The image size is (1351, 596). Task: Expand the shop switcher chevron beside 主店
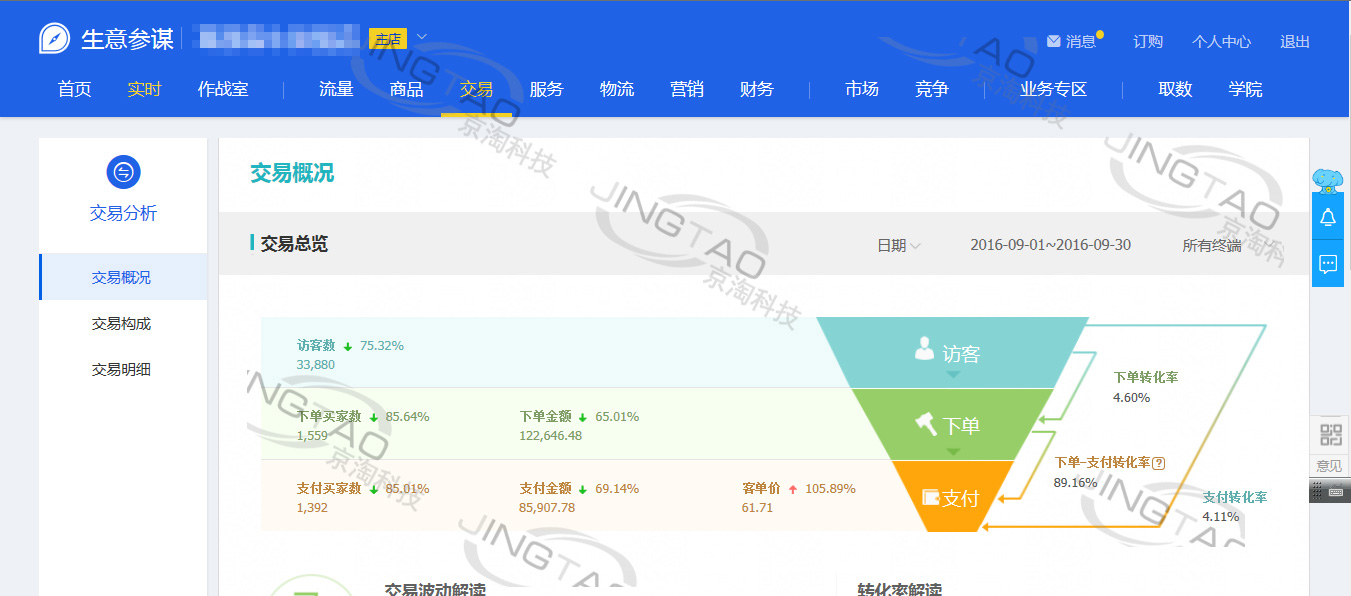422,38
